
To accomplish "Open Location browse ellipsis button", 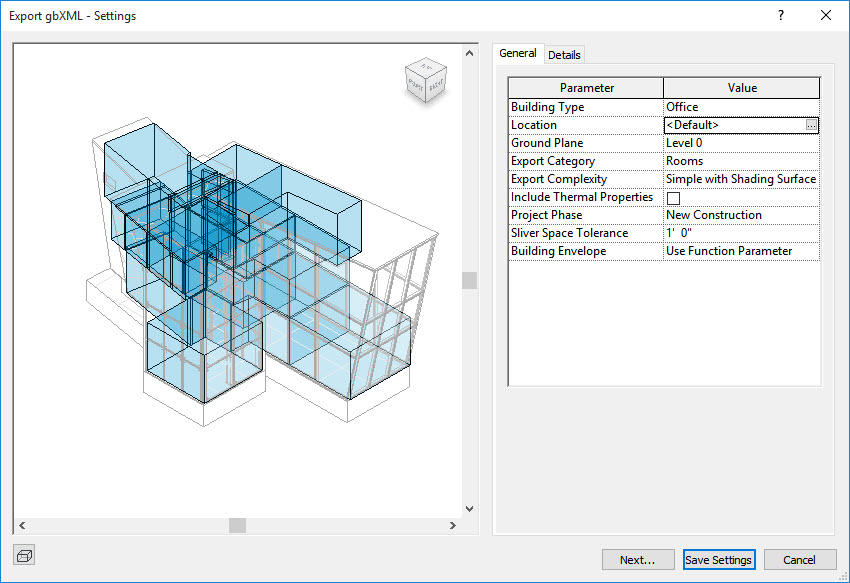I will [x=811, y=125].
